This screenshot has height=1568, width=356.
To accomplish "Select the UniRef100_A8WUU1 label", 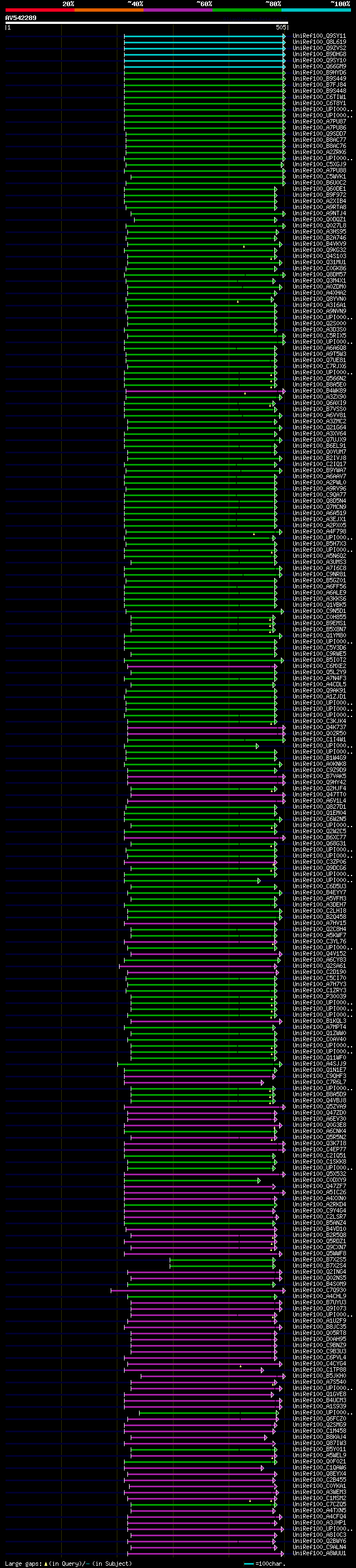I will click(319, 1554).
